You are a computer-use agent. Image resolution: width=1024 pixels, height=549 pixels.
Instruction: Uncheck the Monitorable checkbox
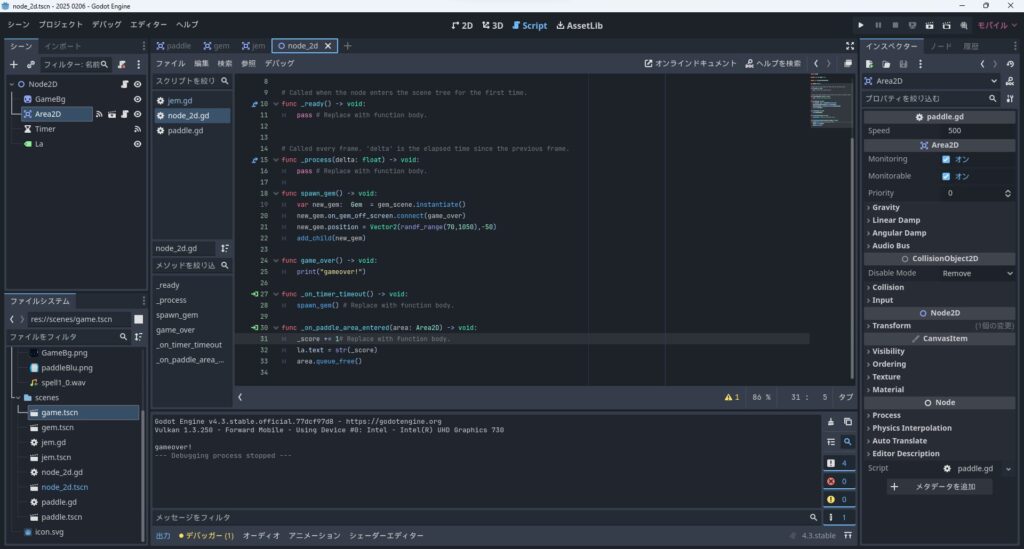point(946,176)
